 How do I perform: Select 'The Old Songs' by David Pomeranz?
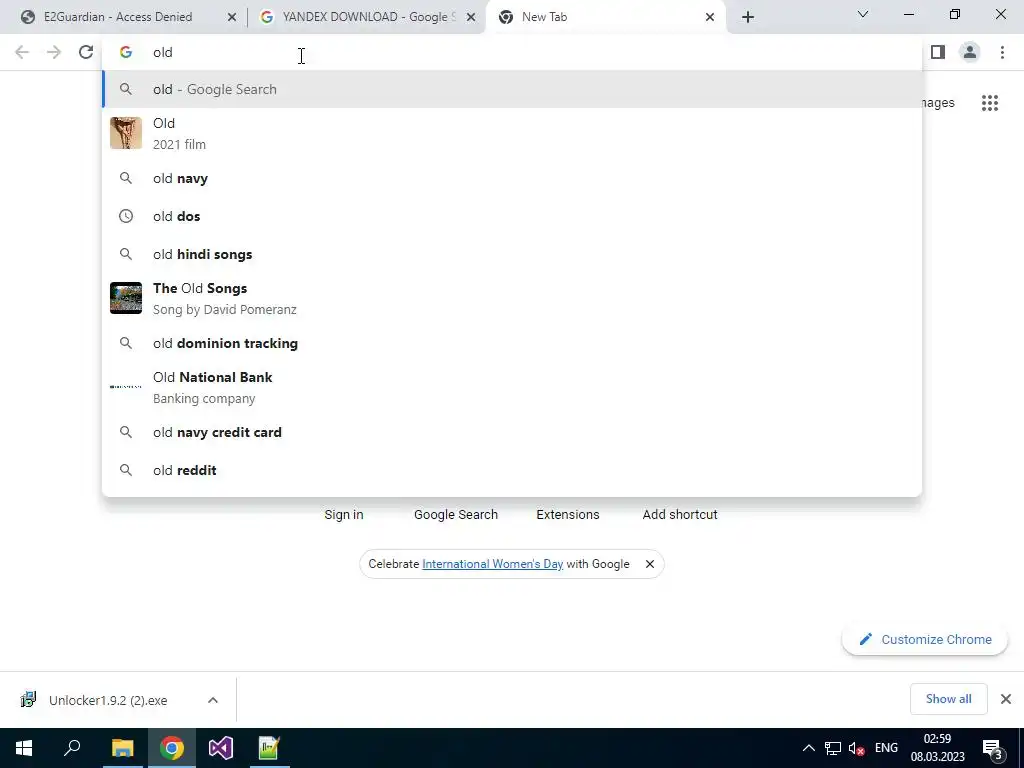(x=512, y=298)
